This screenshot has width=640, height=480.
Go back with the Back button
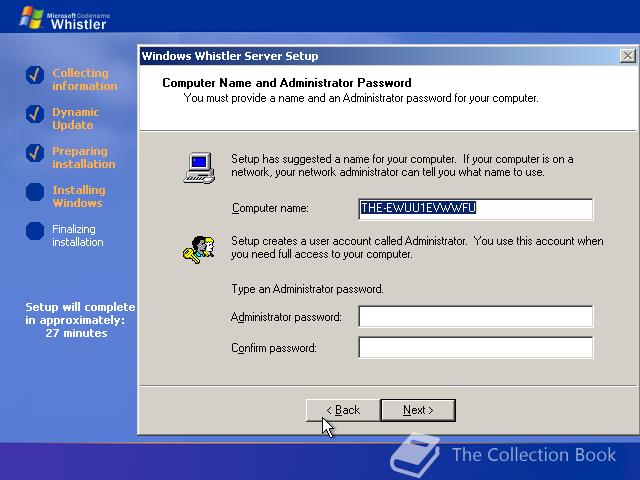[x=343, y=410]
